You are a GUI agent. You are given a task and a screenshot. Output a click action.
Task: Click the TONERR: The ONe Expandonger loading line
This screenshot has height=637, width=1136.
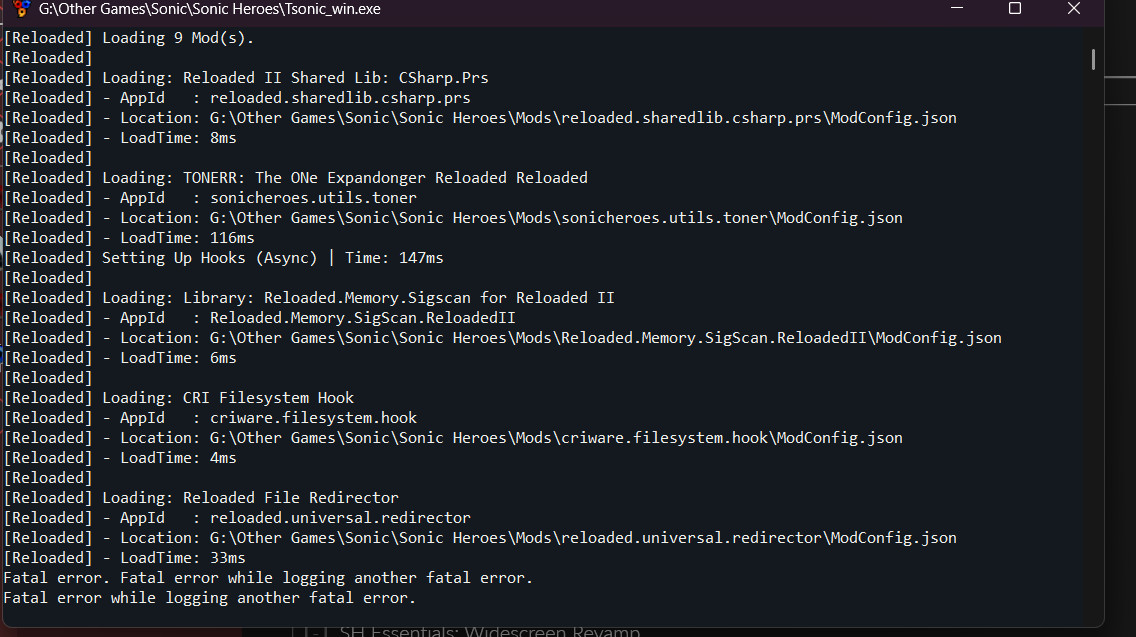[345, 178]
